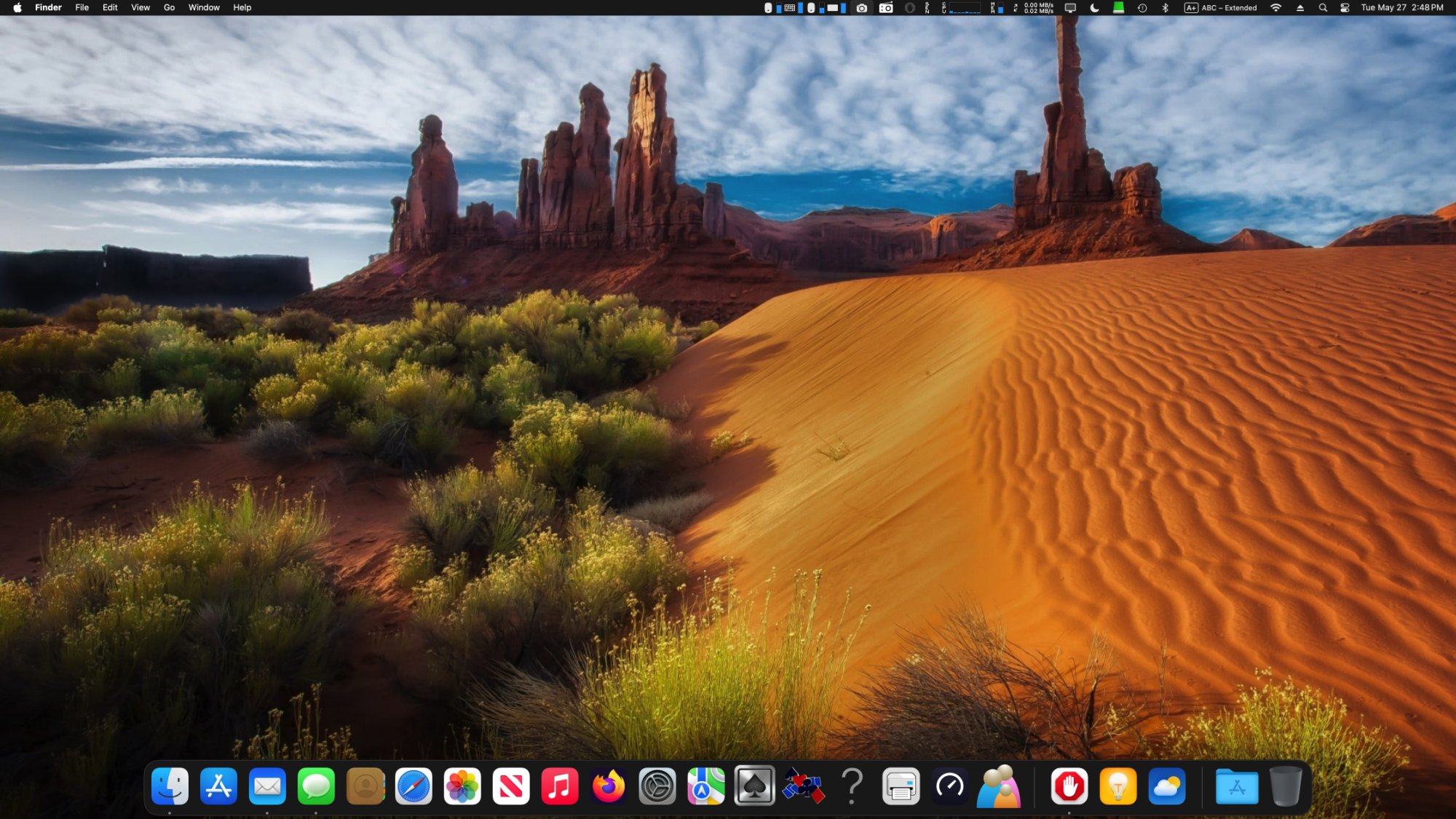The image size is (1456, 819).
Task: Expand the ABC – Extended input menu
Action: [x=1221, y=8]
